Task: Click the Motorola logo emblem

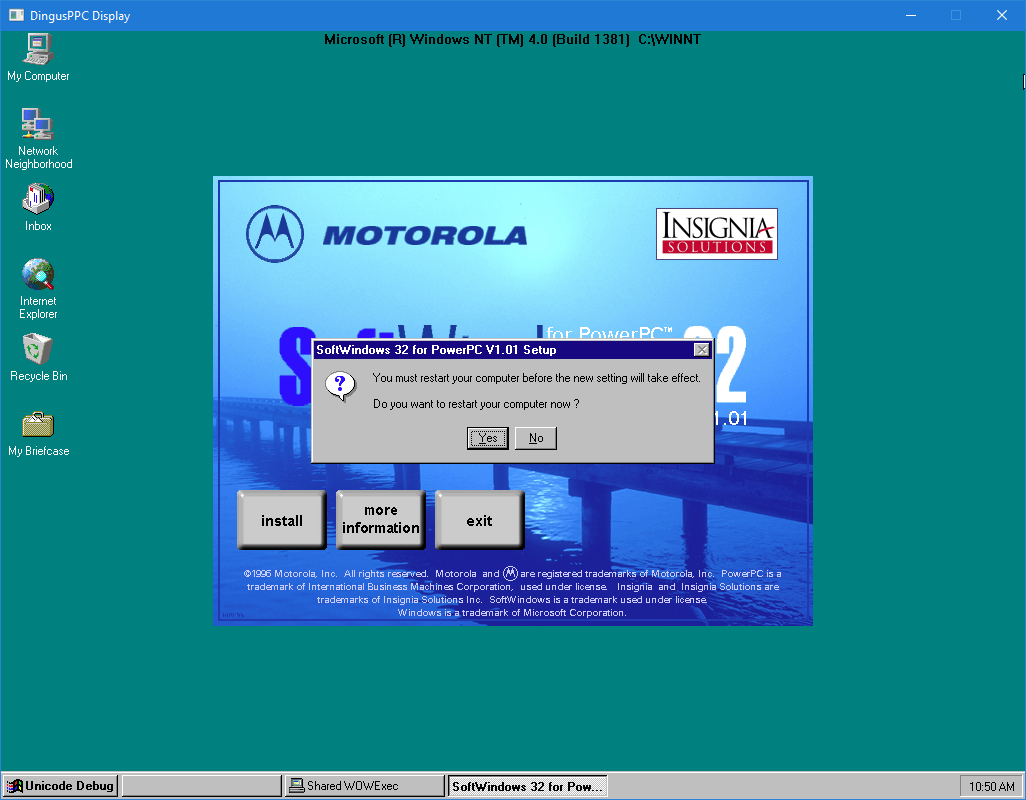Action: pyautogui.click(x=275, y=234)
